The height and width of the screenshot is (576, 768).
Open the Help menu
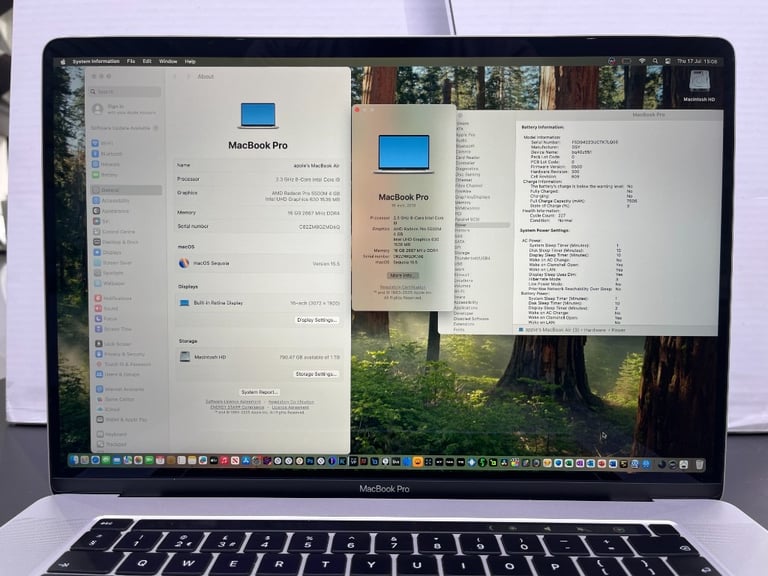tap(190, 62)
